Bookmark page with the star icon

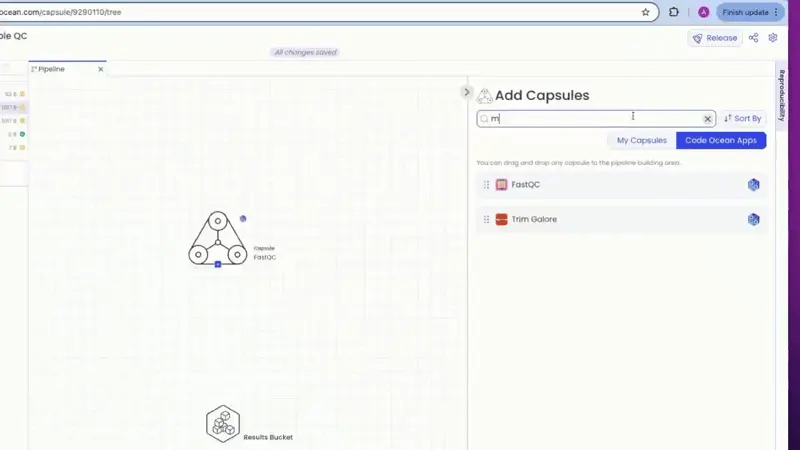tap(645, 12)
